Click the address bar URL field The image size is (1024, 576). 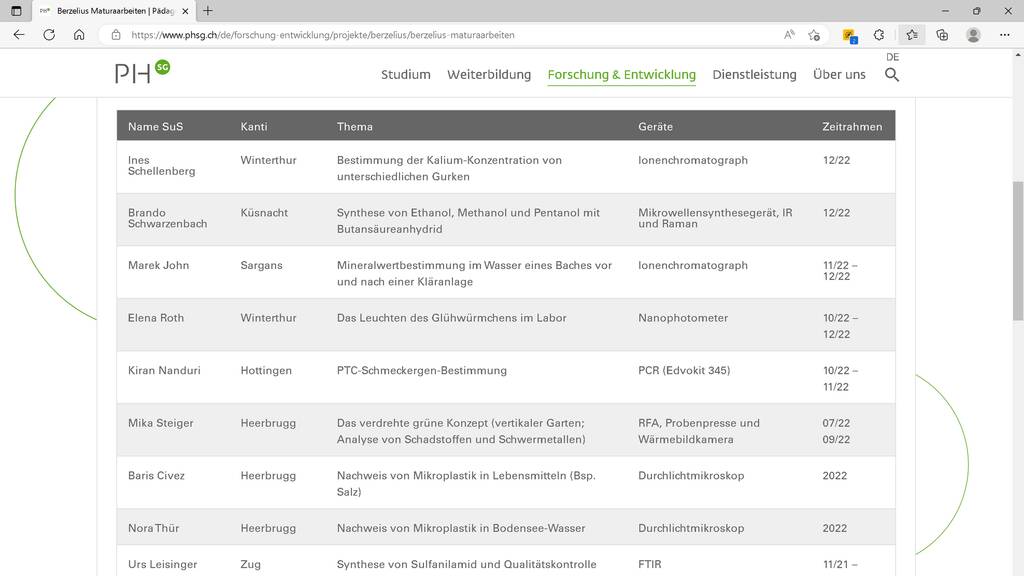tap(450, 34)
